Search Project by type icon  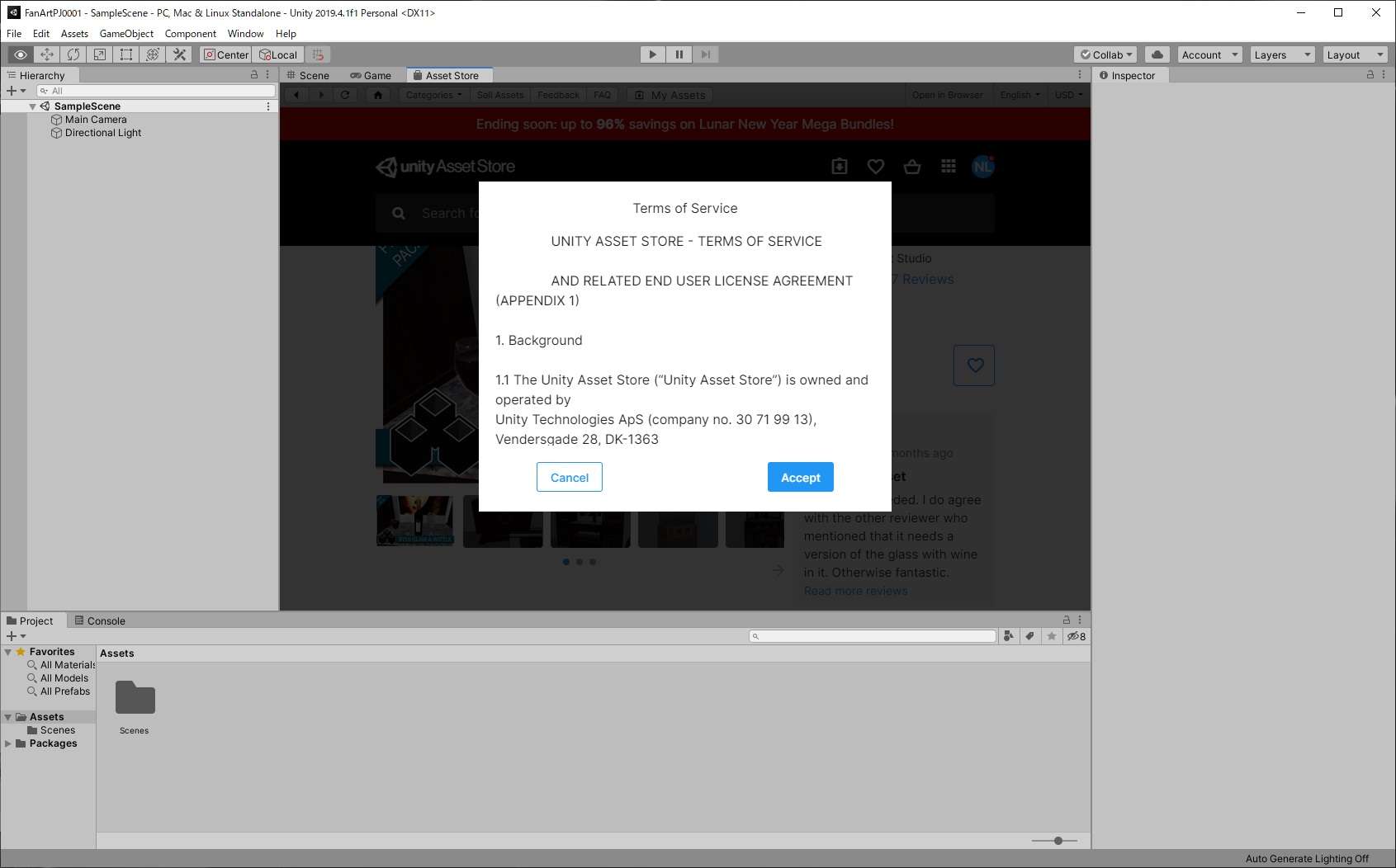click(1008, 636)
